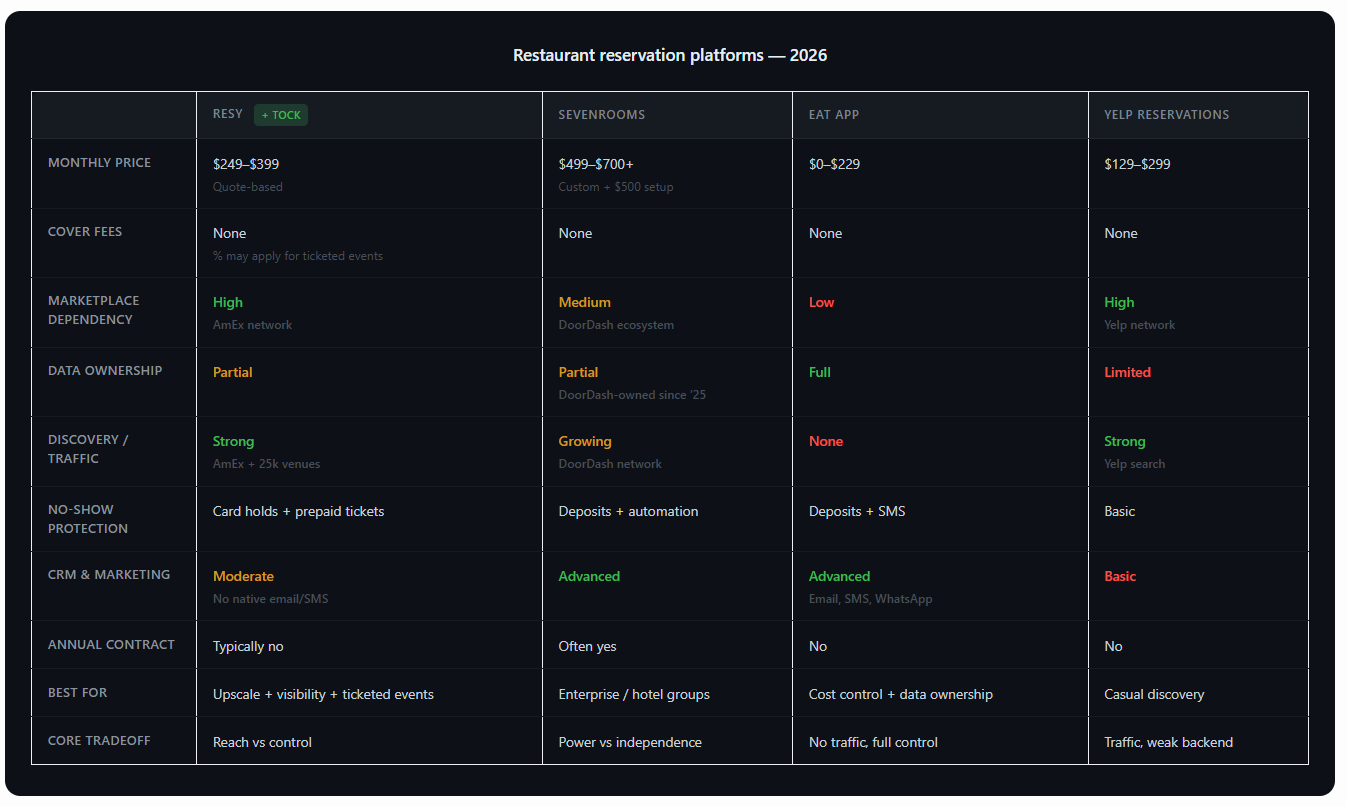1347x807 pixels.
Task: Click 'AmEx + 25k venues' note
Action: click(267, 464)
